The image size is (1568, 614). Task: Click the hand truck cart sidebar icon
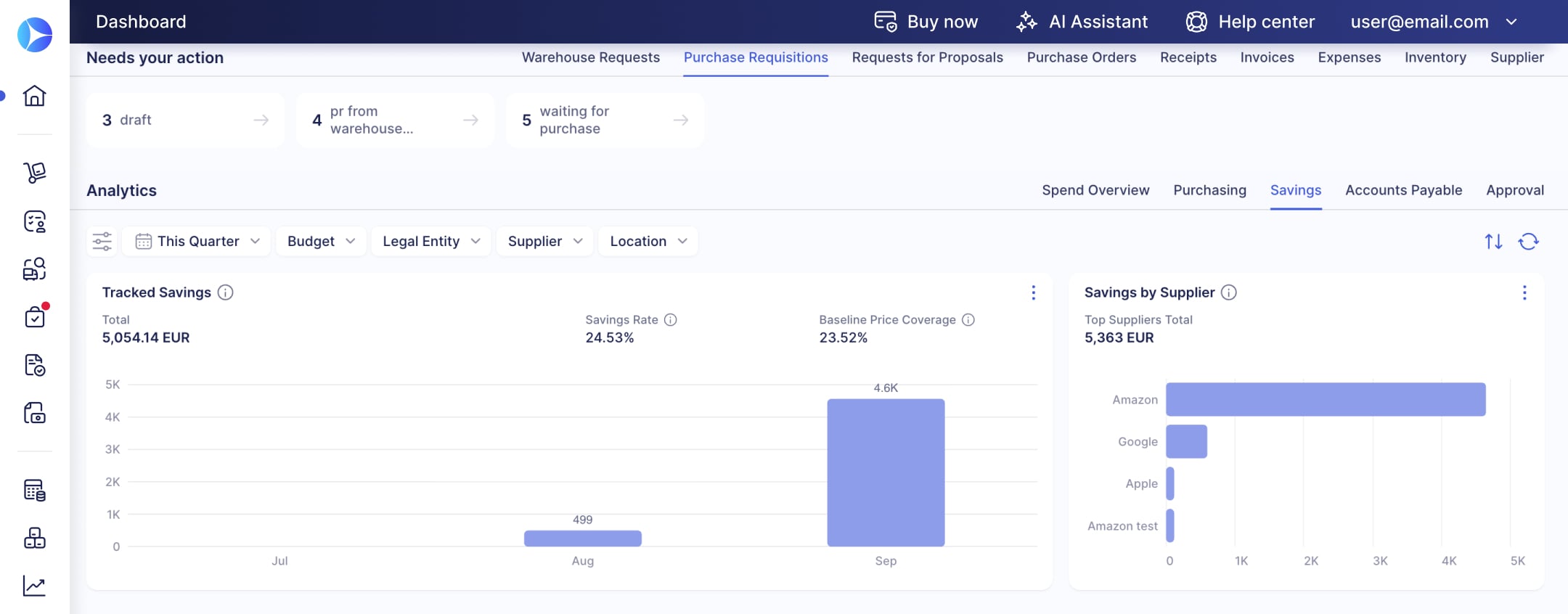(34, 172)
